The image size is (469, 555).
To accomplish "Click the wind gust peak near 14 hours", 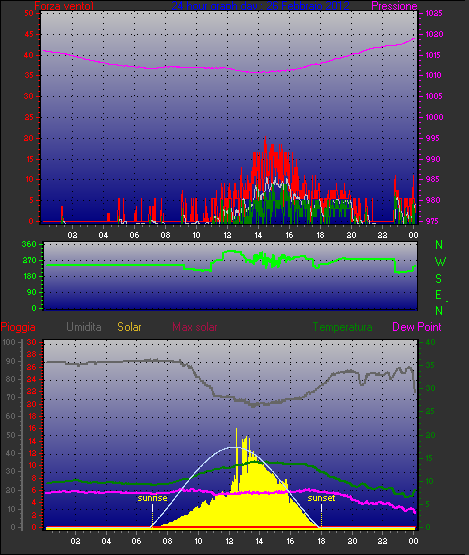I will 265,139.
